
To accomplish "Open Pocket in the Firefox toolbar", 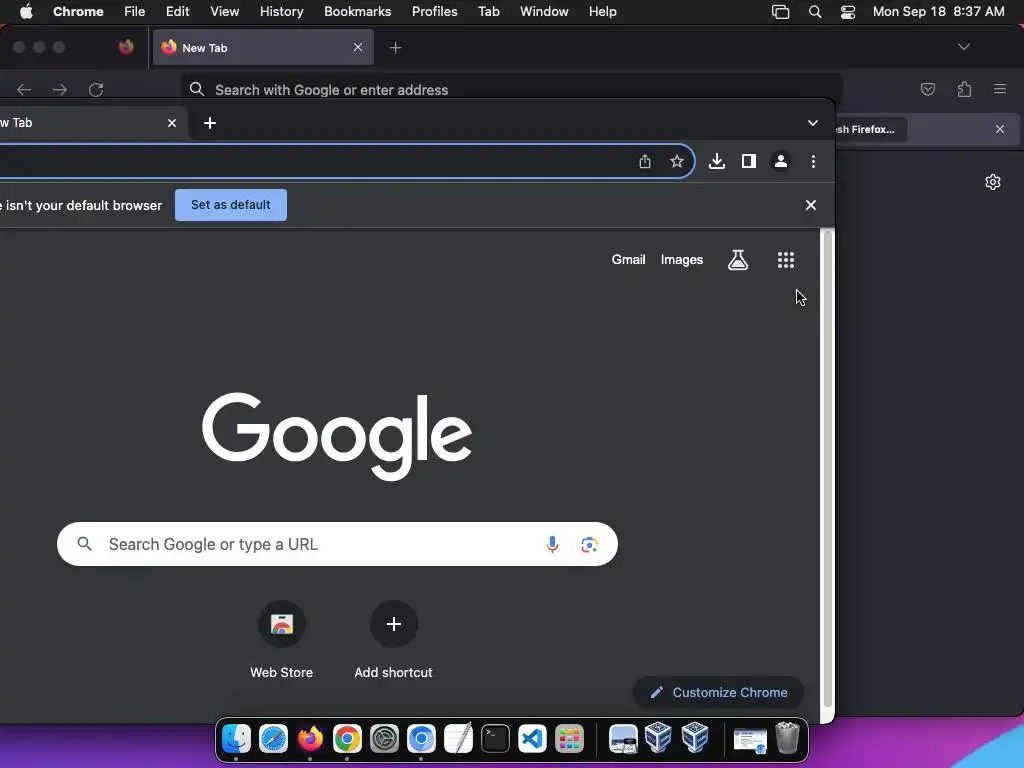I will pyautogui.click(x=927, y=89).
